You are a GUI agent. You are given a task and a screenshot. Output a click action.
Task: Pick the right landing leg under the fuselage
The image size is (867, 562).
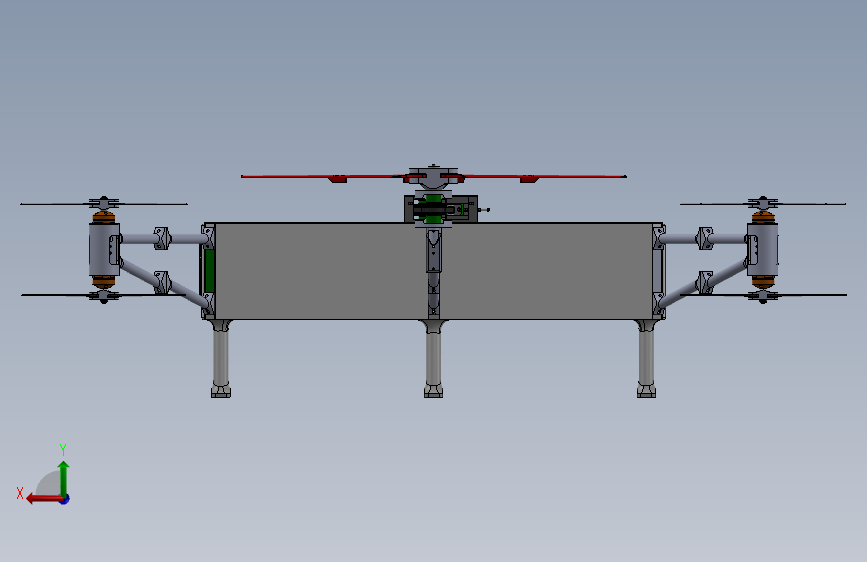tap(646, 358)
